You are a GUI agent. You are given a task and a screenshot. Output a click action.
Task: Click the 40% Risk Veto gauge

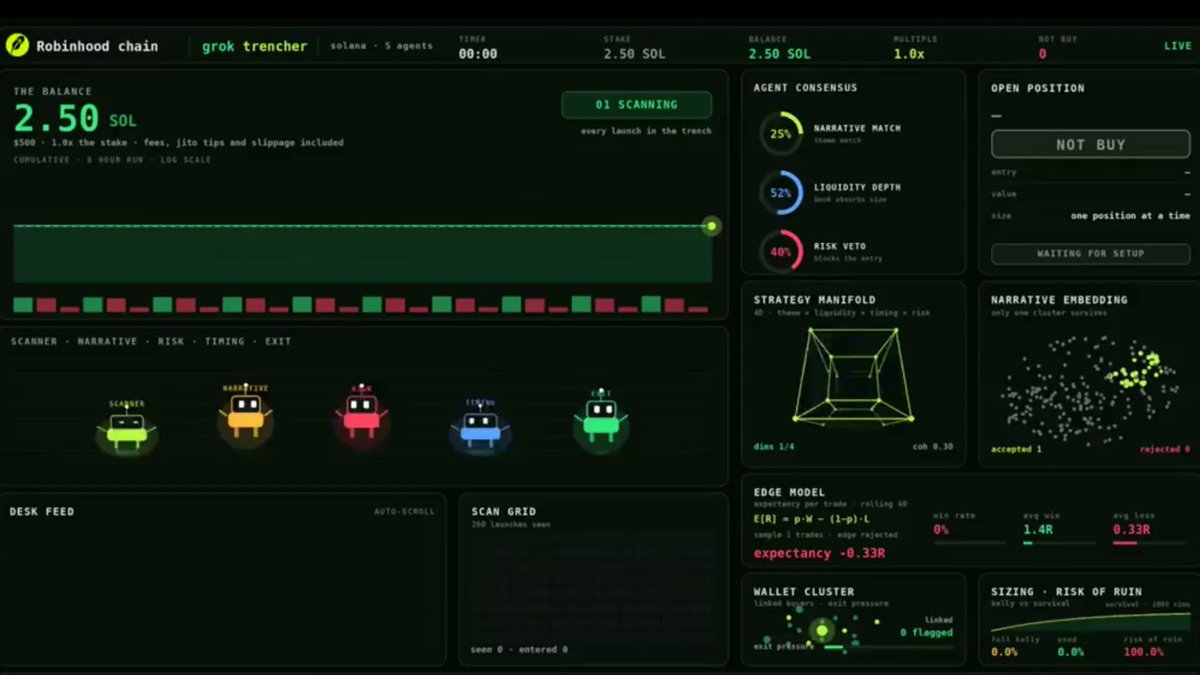coord(780,251)
